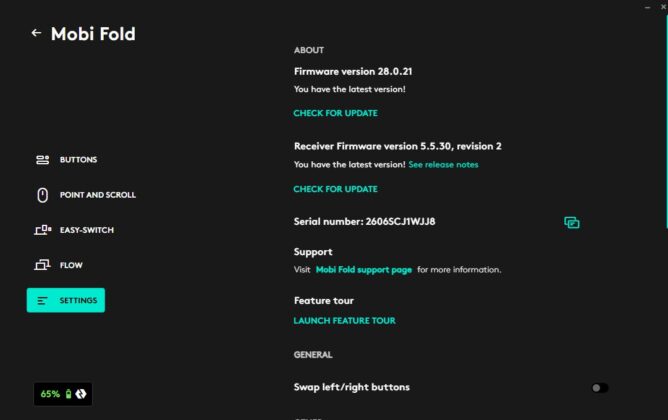Click the battery icon in status box
Viewport: 668px width, 420px height.
pos(68,394)
